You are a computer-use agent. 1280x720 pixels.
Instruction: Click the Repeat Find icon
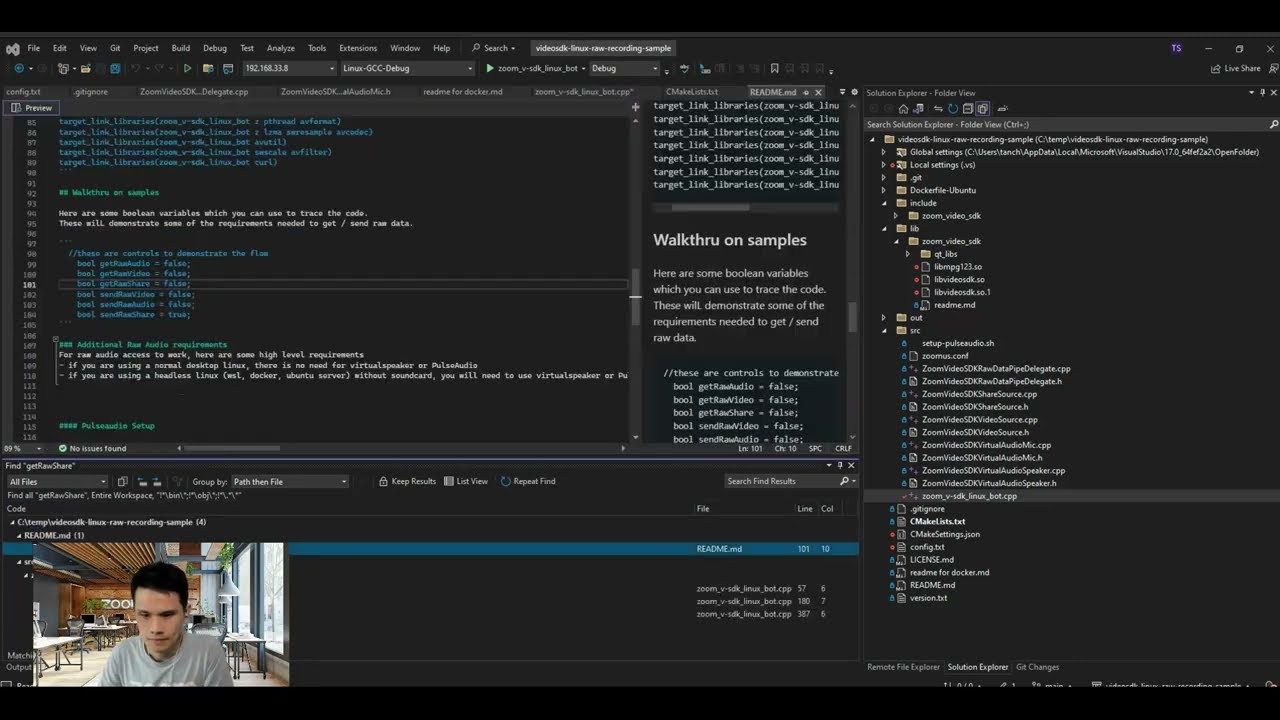click(506, 482)
